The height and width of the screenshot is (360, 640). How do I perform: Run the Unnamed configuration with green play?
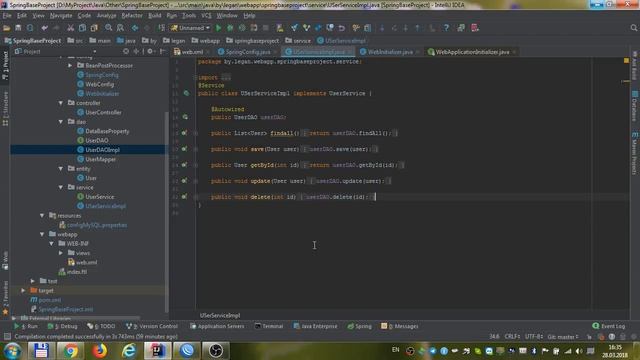[218, 28]
